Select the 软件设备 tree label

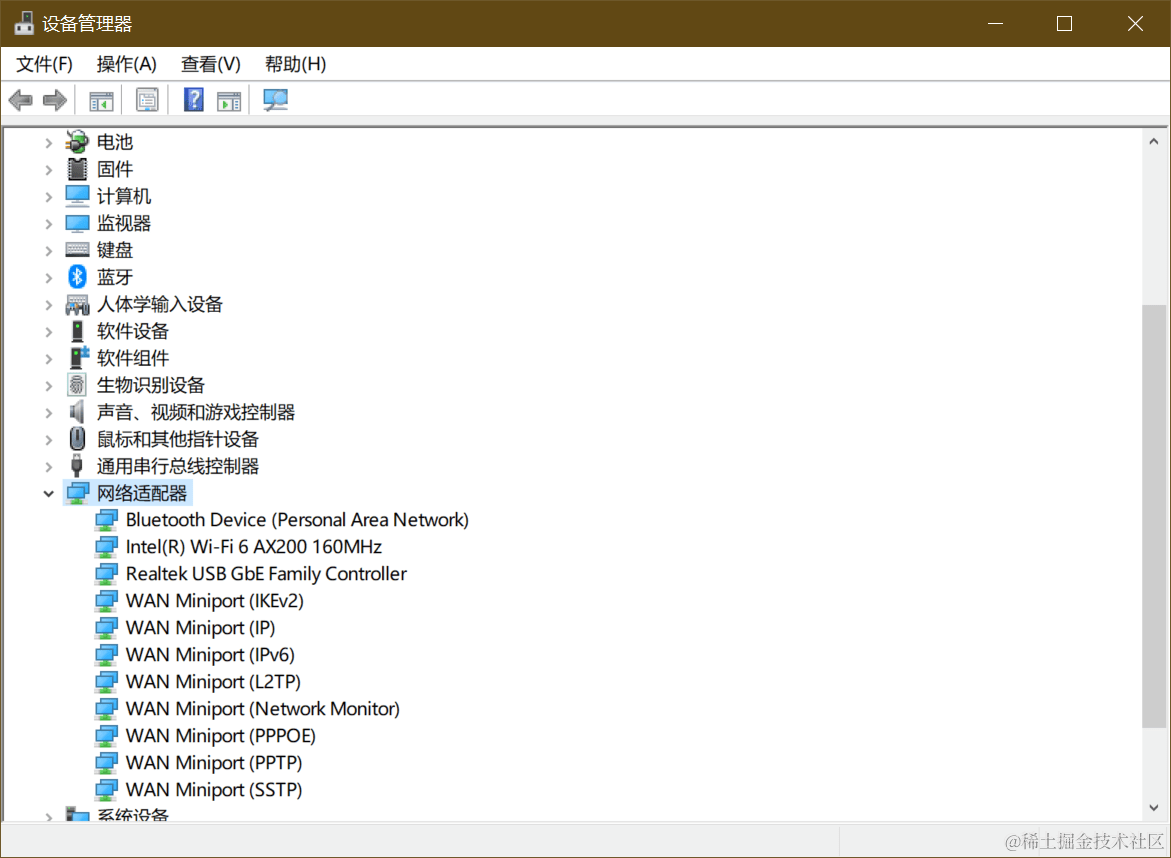point(132,331)
